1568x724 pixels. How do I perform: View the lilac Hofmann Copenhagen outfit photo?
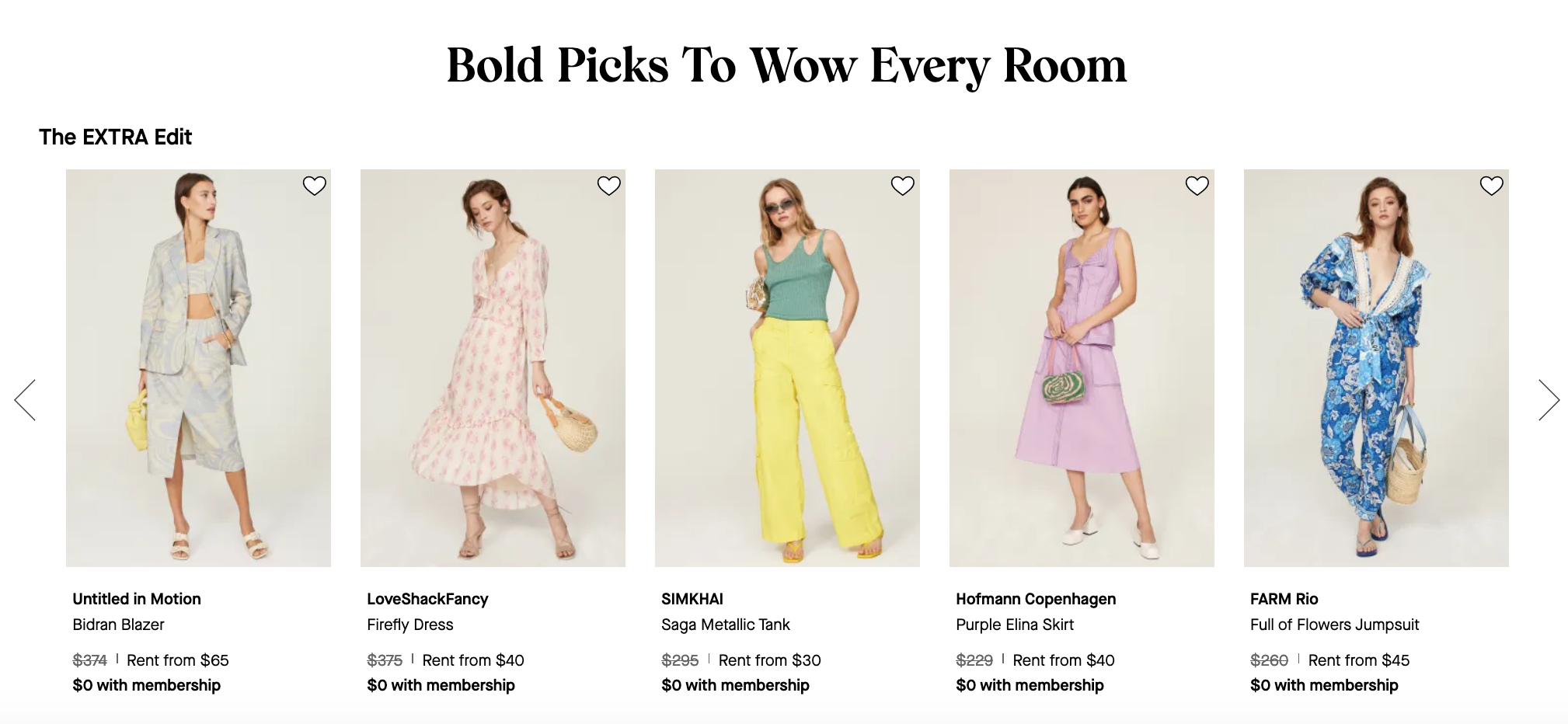click(1082, 368)
